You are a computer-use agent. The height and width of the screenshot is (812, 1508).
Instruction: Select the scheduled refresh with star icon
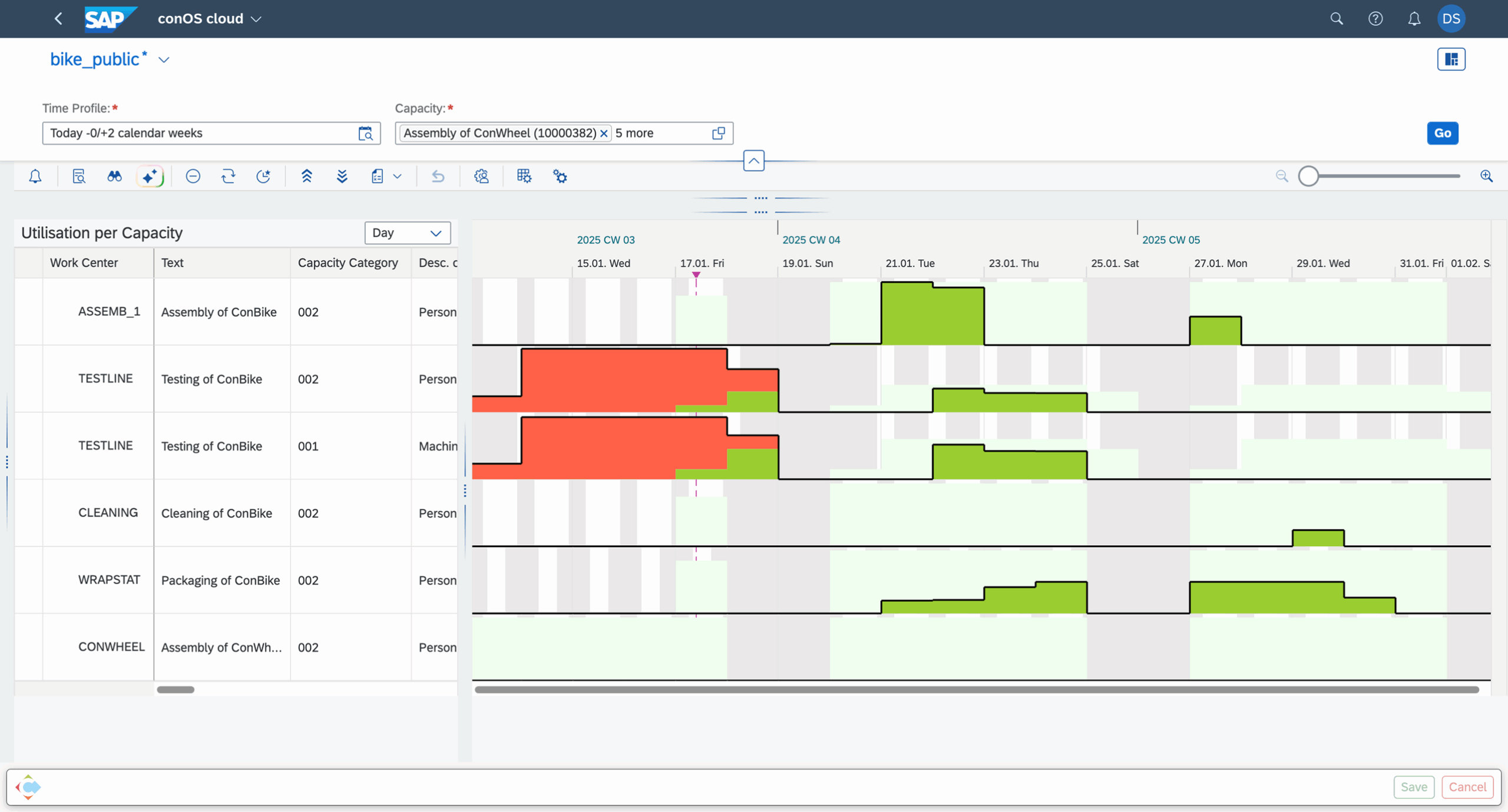263,175
